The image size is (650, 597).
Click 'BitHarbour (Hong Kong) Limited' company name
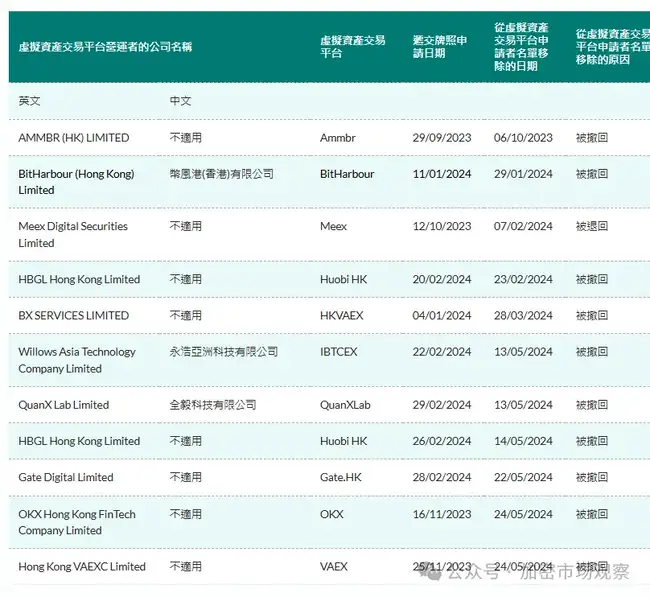(76, 182)
